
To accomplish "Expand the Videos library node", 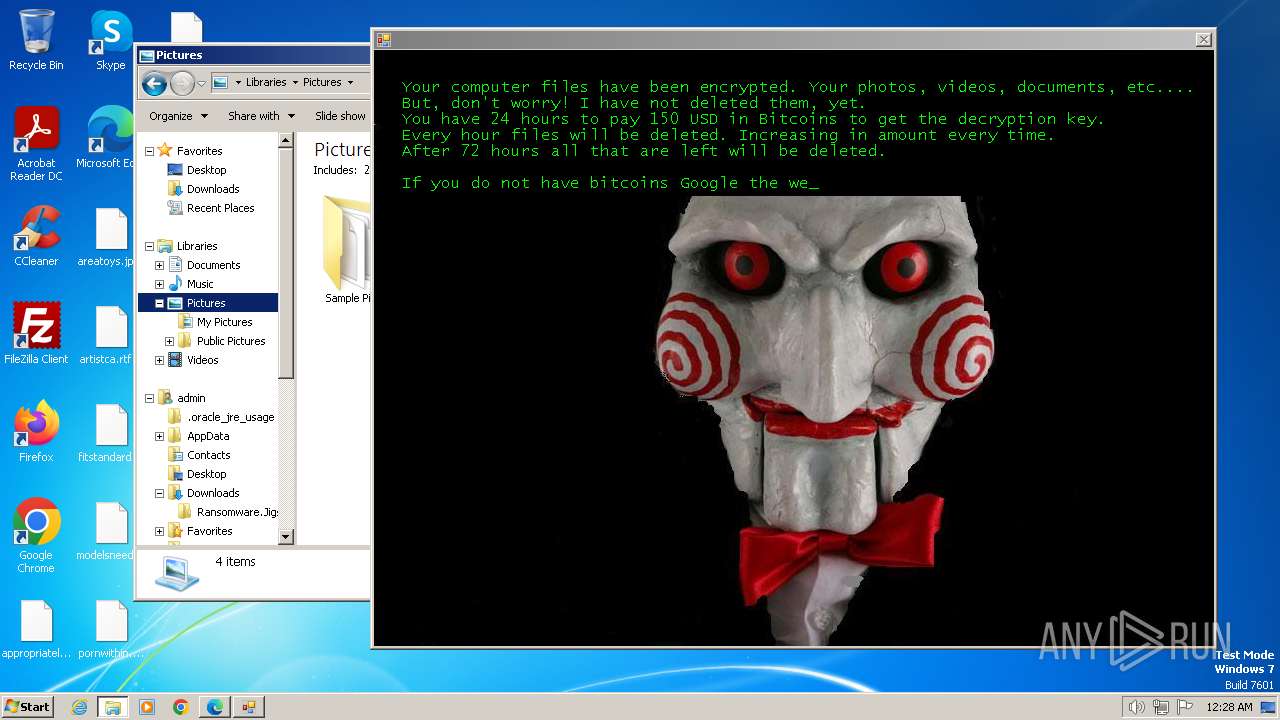I will [x=159, y=360].
